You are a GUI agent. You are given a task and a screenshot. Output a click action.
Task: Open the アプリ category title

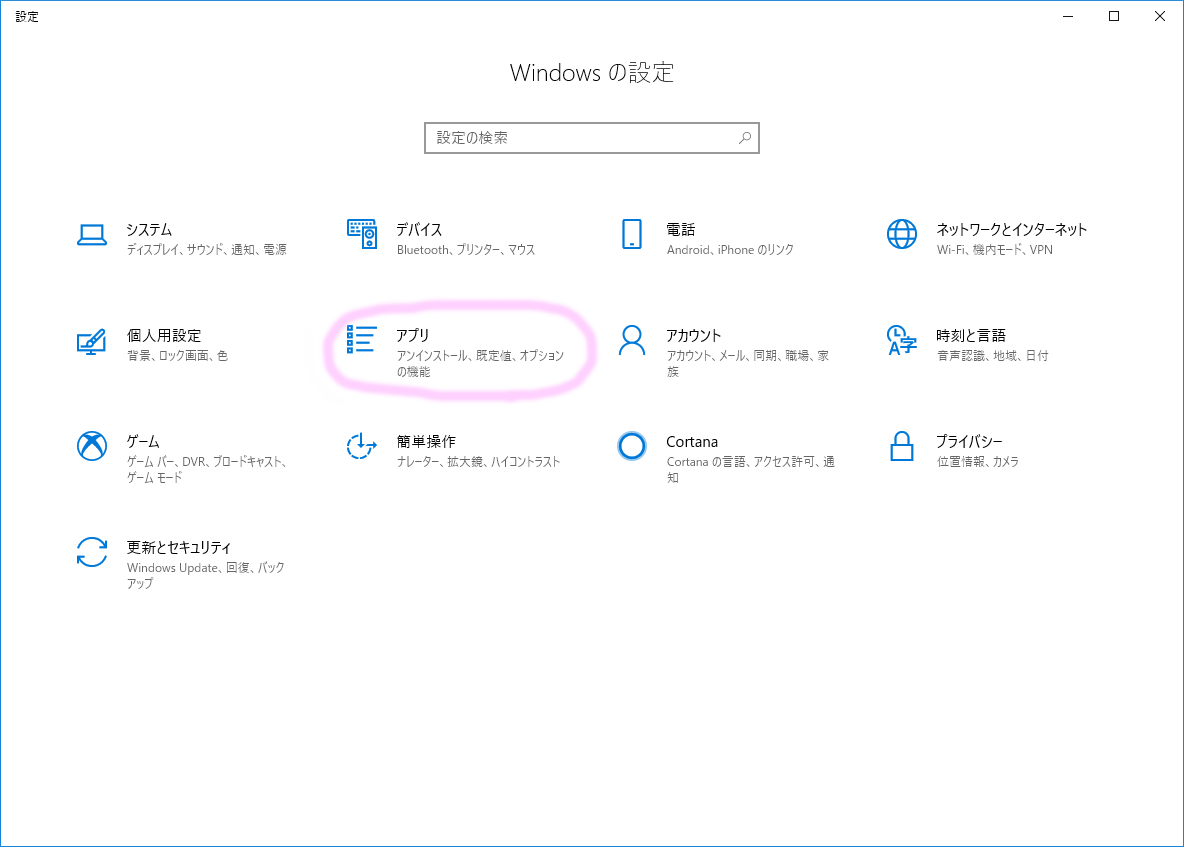[412, 336]
